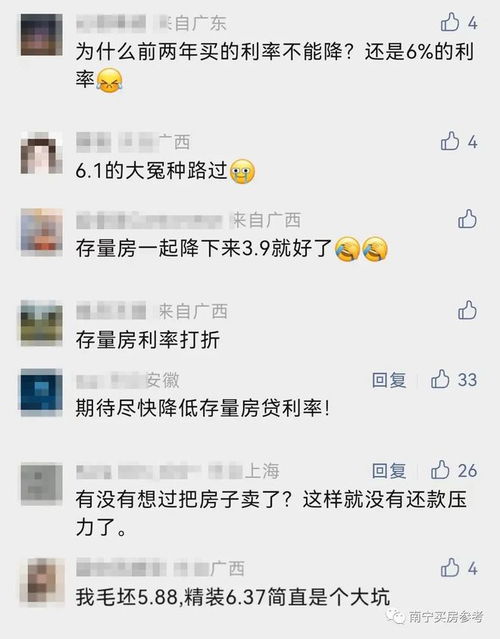Like the 存量房利率打折 comment
The width and height of the screenshot is (500, 639).
tap(467, 310)
